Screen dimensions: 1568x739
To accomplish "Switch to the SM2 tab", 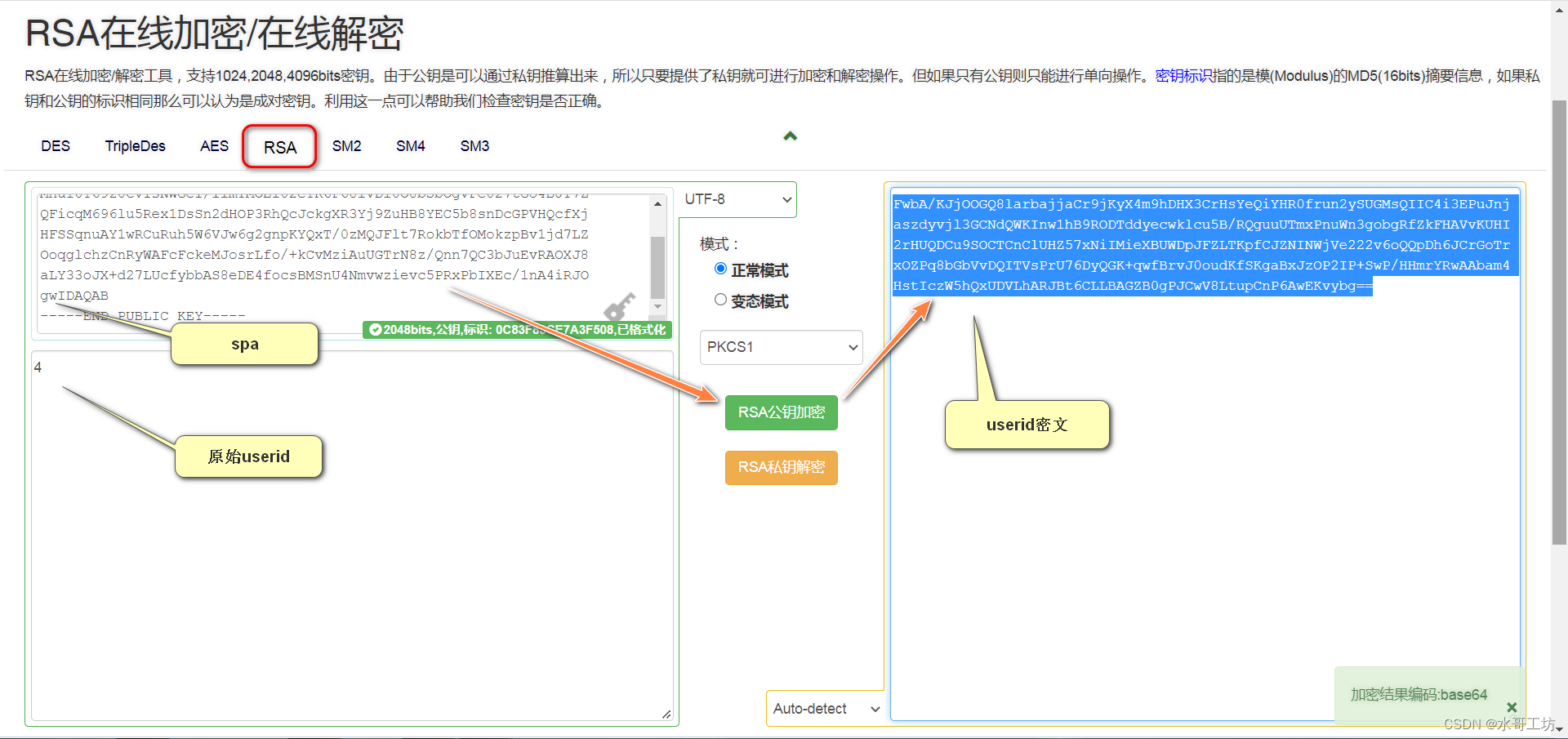I will (x=346, y=146).
